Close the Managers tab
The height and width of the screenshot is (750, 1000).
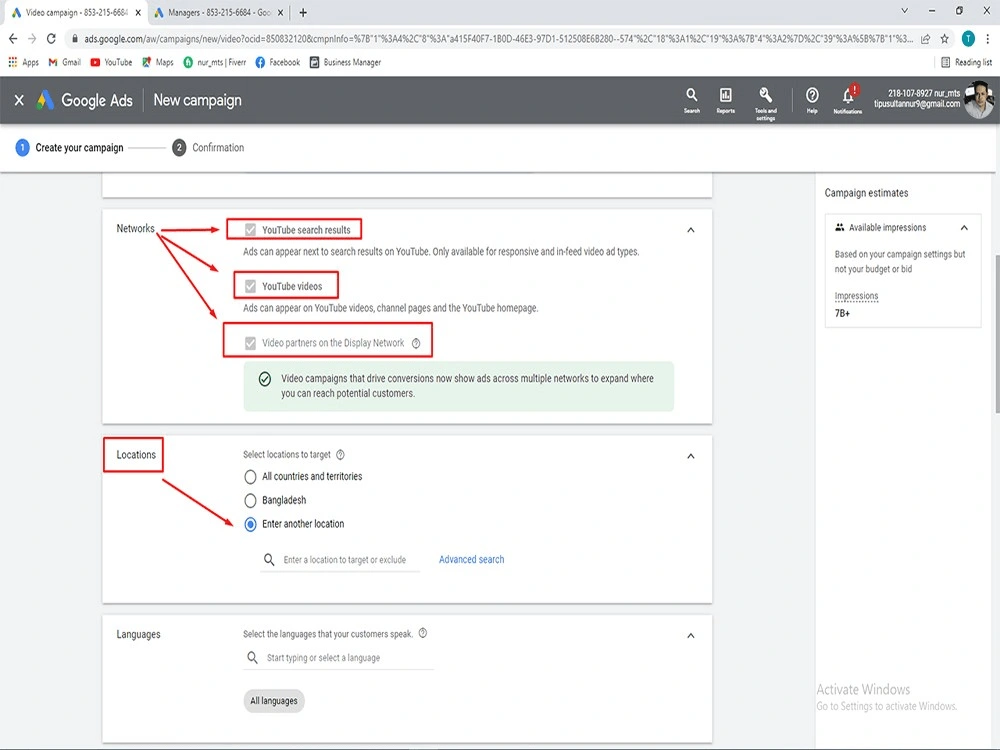(280, 12)
